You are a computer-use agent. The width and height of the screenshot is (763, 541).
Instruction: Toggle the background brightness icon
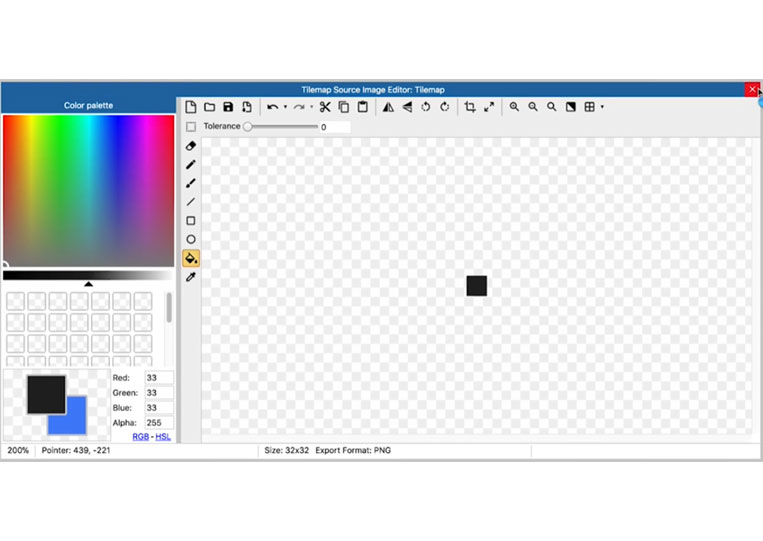coord(571,107)
